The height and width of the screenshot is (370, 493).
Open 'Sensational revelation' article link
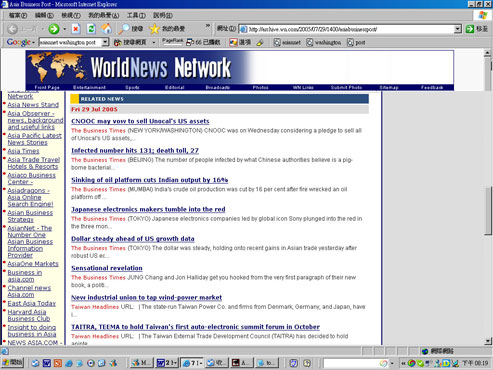point(107,268)
